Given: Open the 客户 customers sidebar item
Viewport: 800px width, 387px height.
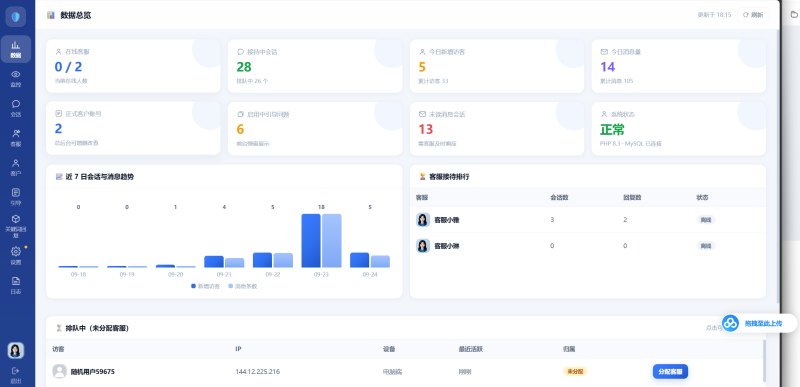Looking at the screenshot, I should pos(16,167).
